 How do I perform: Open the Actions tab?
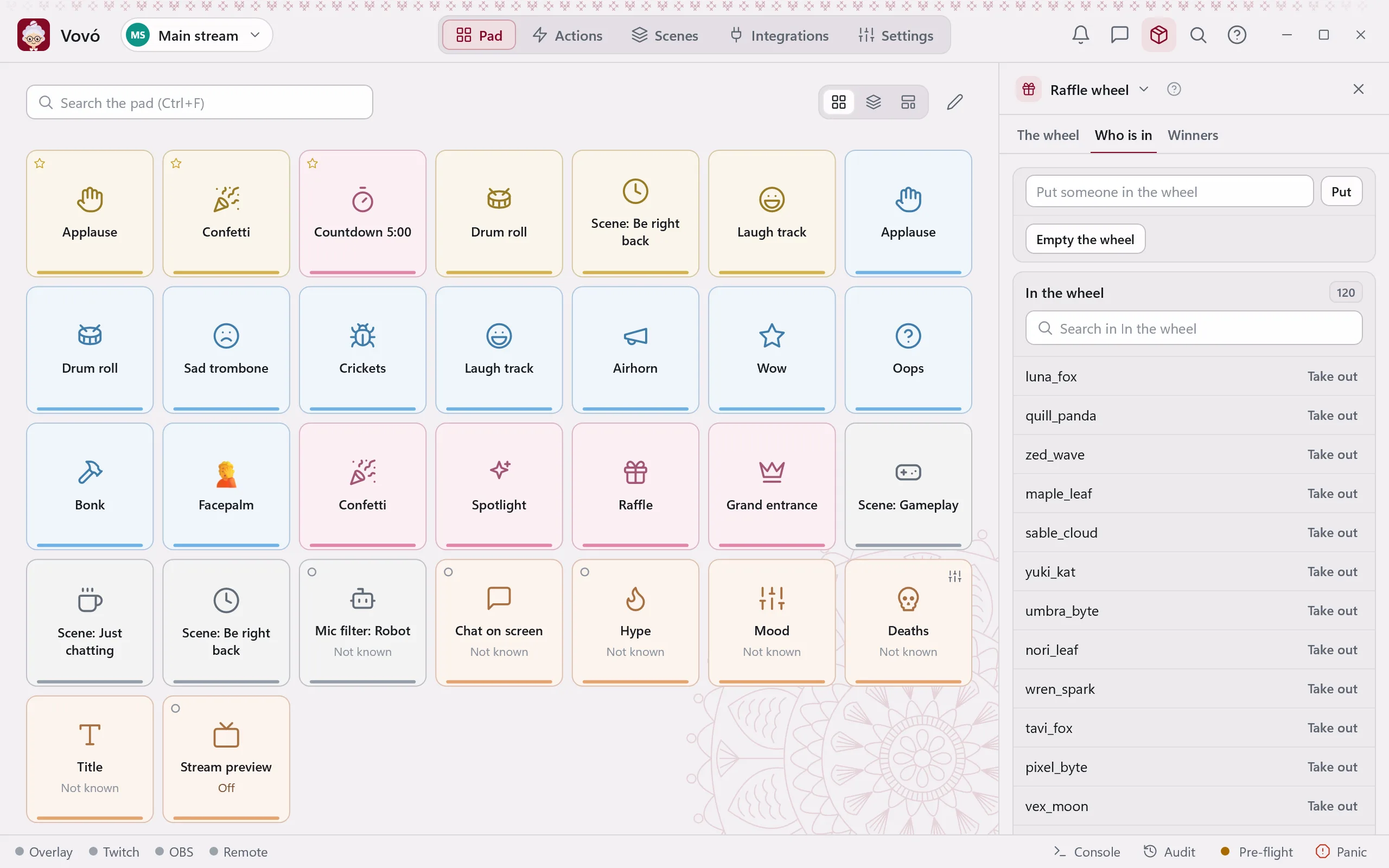point(567,35)
